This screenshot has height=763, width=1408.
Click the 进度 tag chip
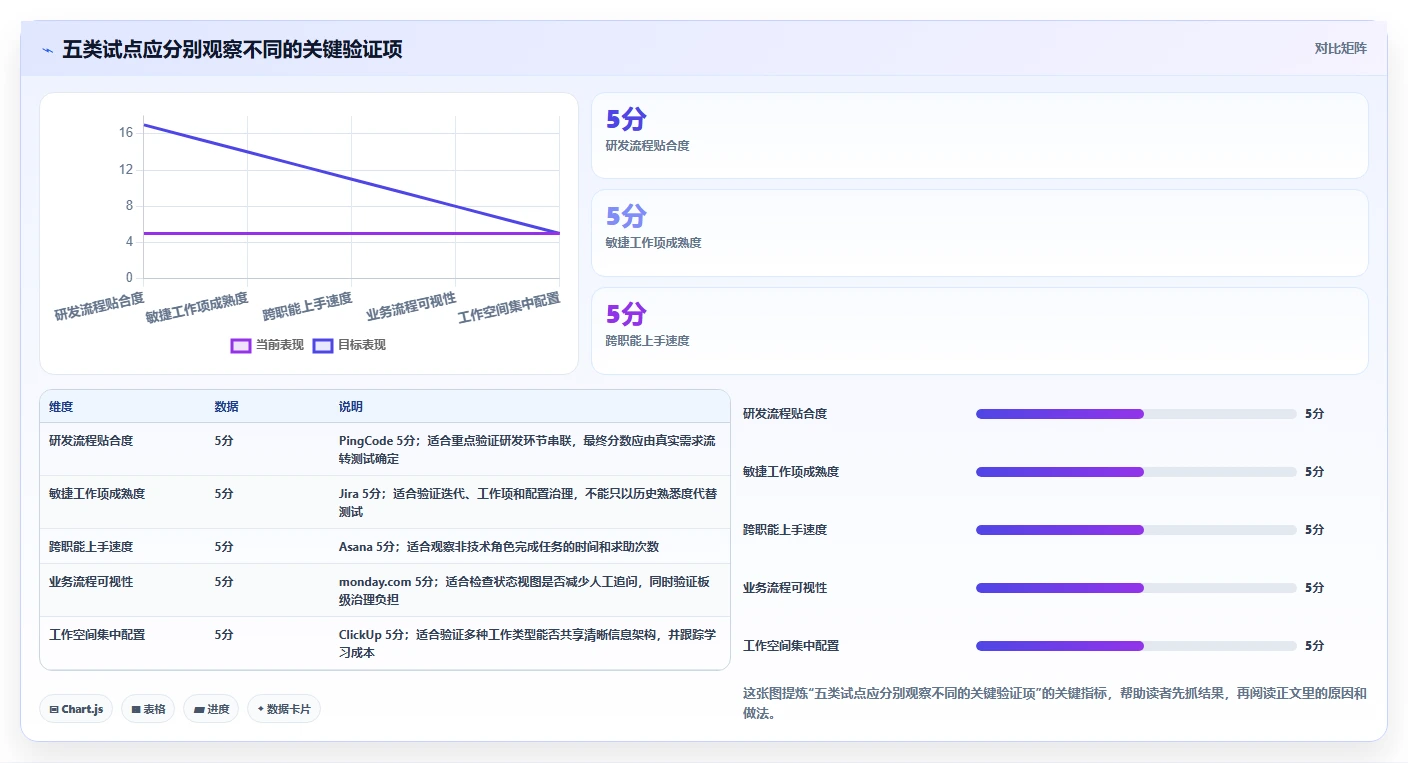pos(211,709)
